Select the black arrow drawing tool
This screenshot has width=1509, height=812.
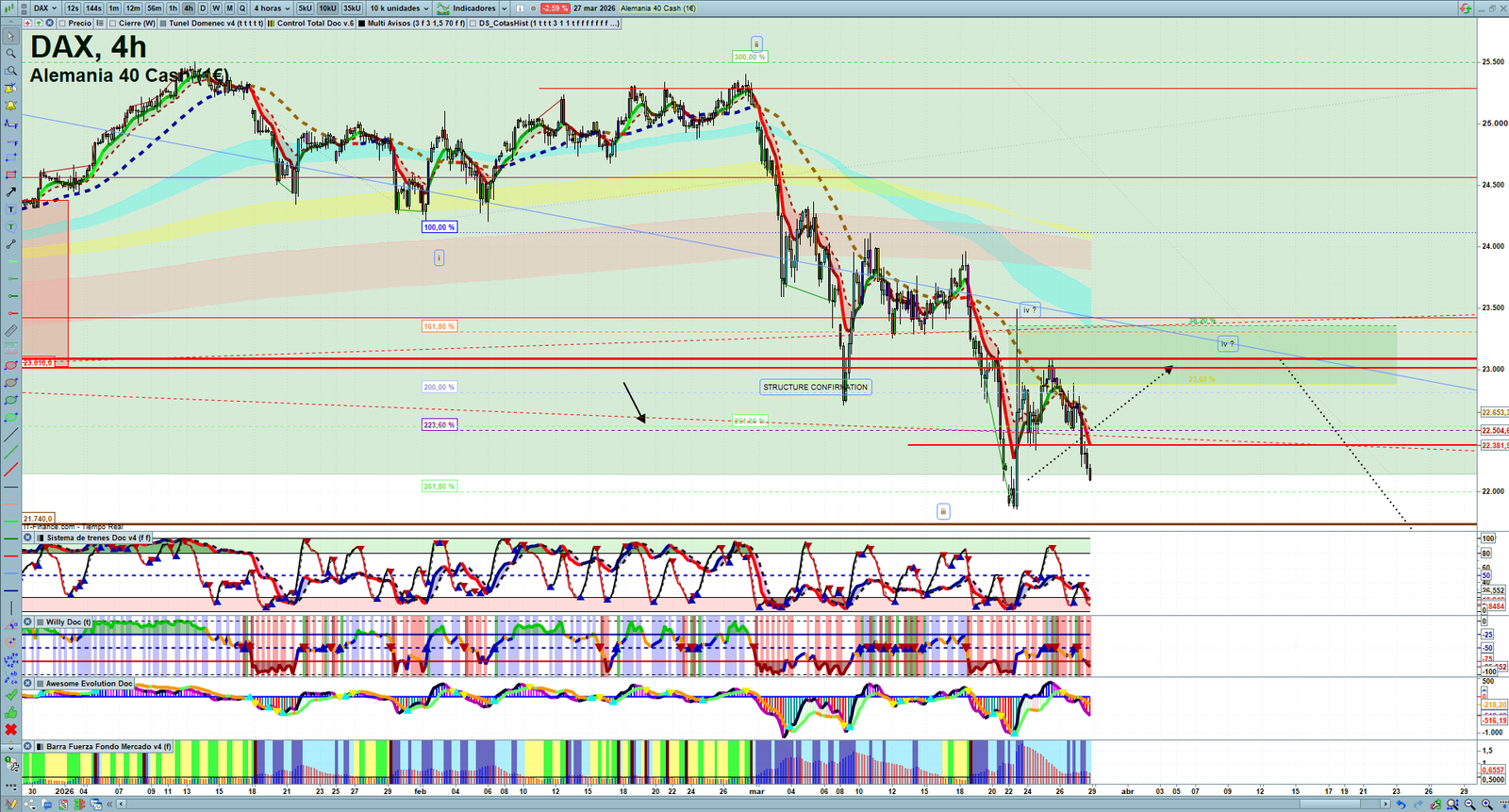click(10, 192)
